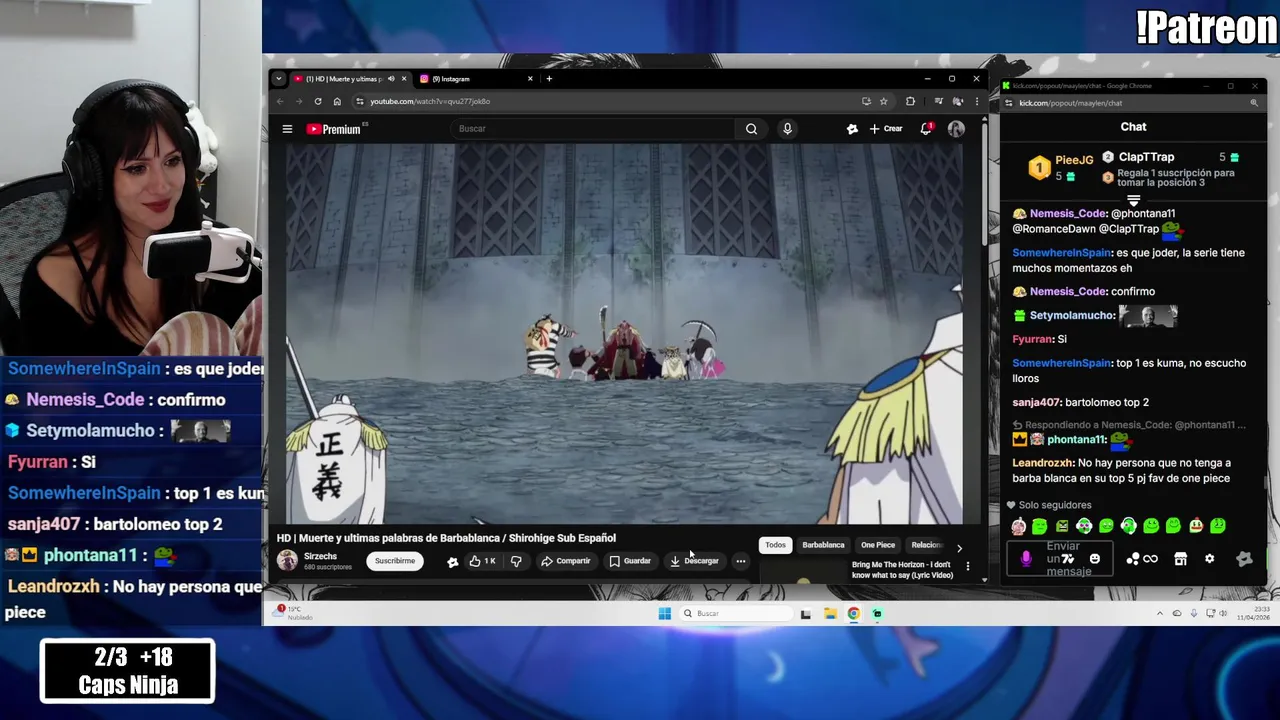Click the youtube.com address bar URL
This screenshot has height=720, width=1280.
coord(430,101)
